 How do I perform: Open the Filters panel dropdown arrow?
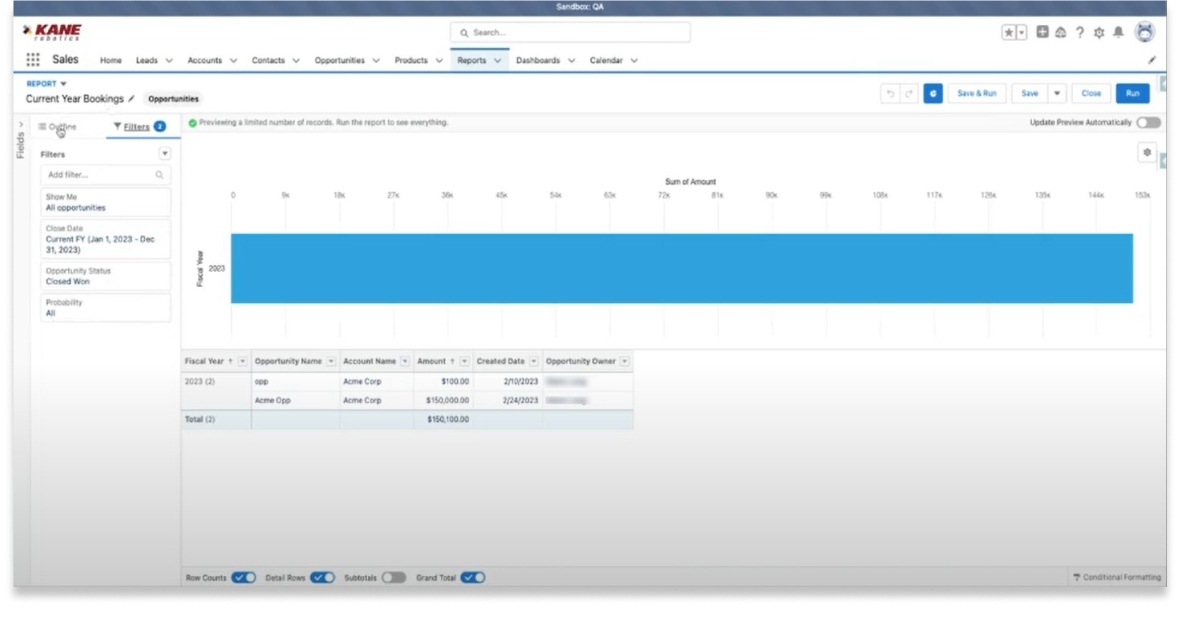click(165, 154)
